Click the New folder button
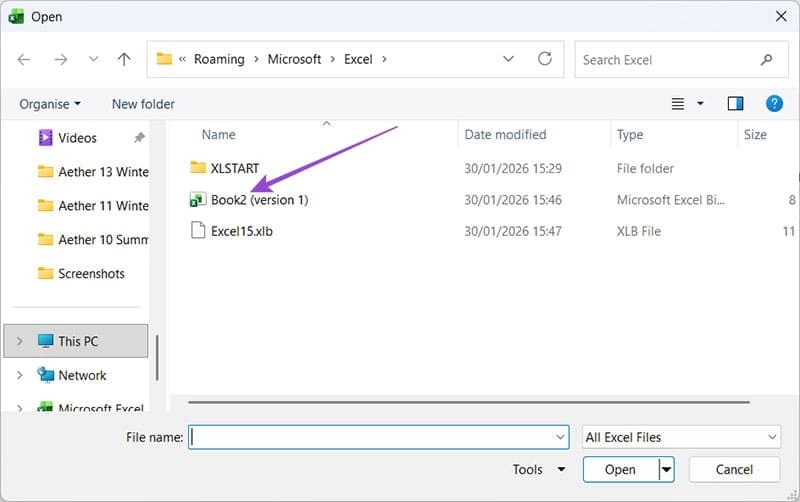Image resolution: width=800 pixels, height=502 pixels. [x=143, y=104]
